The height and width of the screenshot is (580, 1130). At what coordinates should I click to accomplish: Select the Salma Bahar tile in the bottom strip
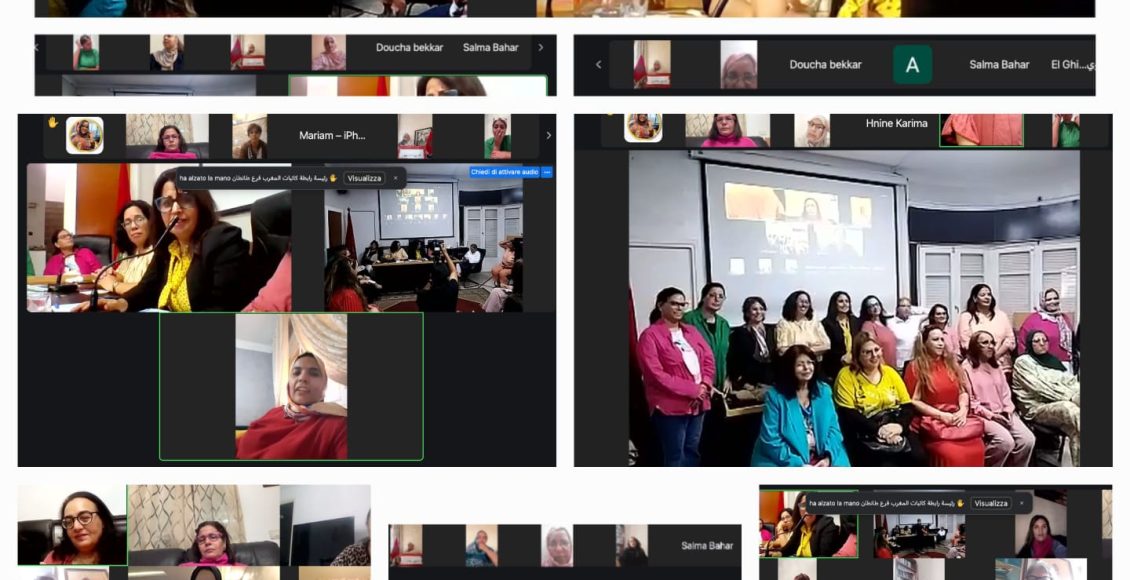click(x=707, y=545)
